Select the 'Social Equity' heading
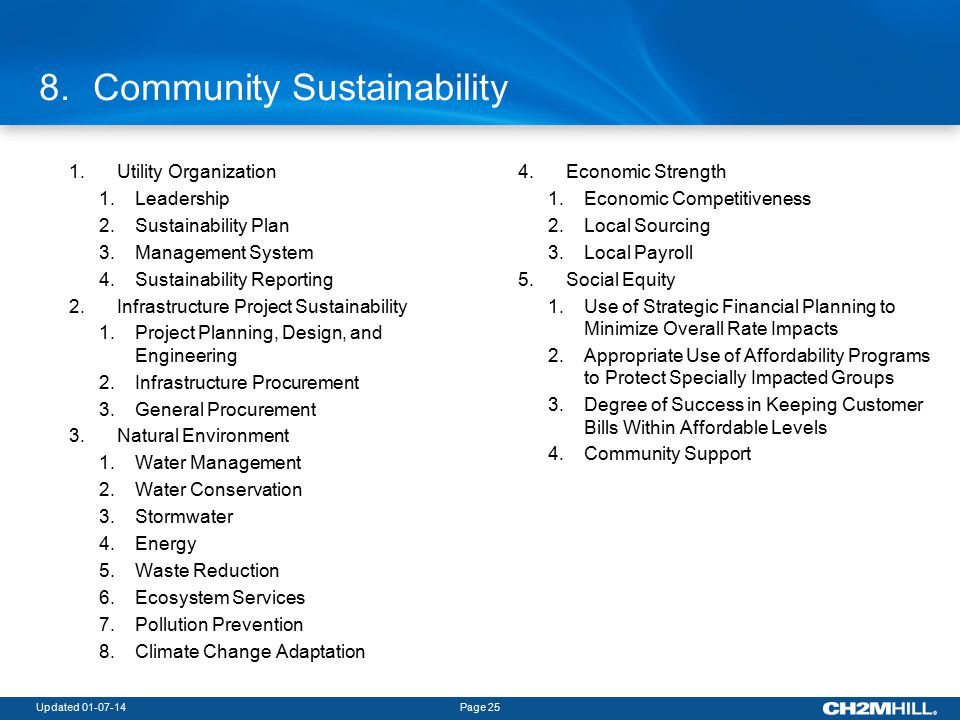The image size is (960, 720). 620,279
